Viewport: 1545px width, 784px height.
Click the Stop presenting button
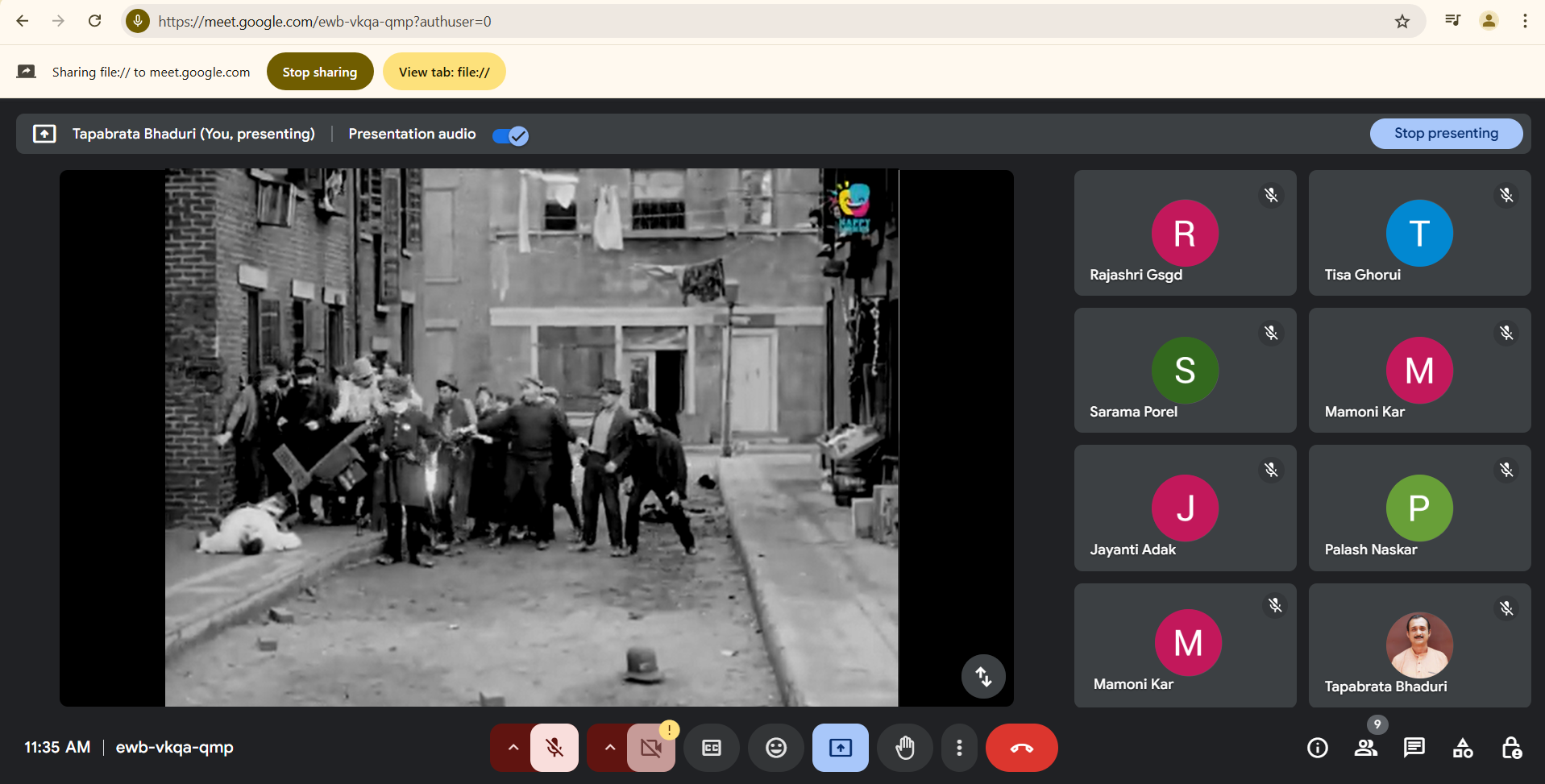pyautogui.click(x=1447, y=133)
